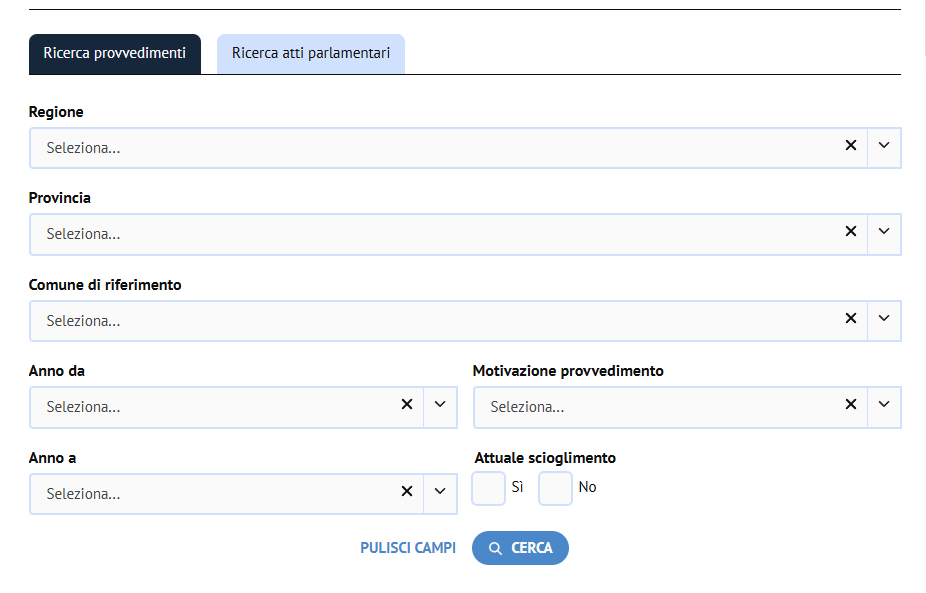Switch to Ricerca atti parlamentari tab

[311, 54]
